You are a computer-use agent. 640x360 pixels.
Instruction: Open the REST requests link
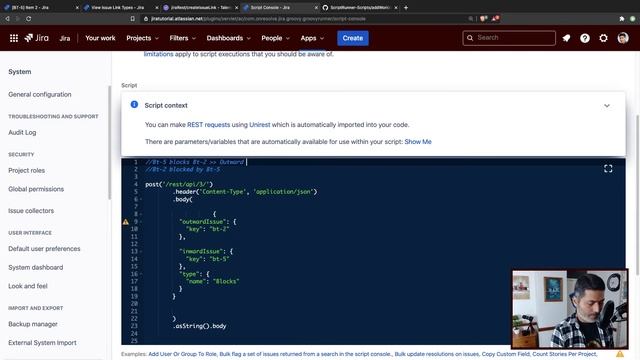[208, 124]
